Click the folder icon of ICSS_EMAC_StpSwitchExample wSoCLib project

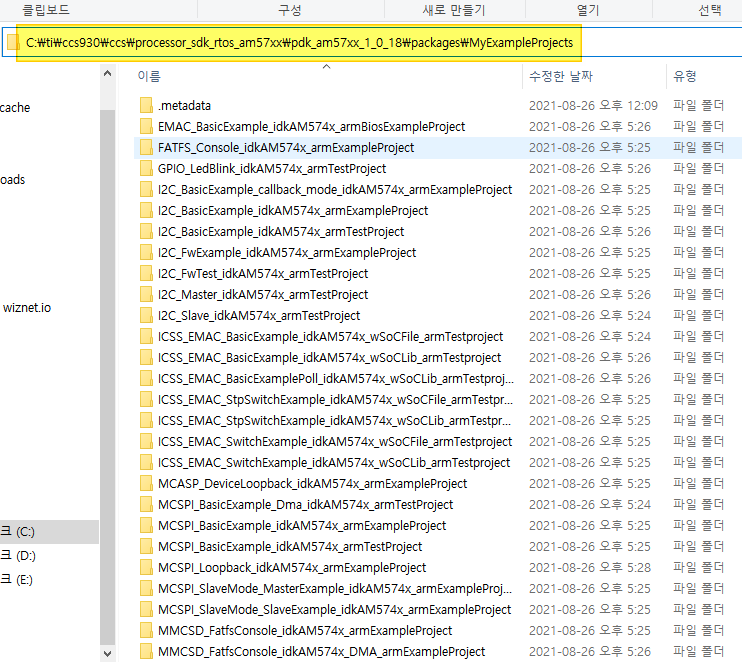pyautogui.click(x=146, y=420)
